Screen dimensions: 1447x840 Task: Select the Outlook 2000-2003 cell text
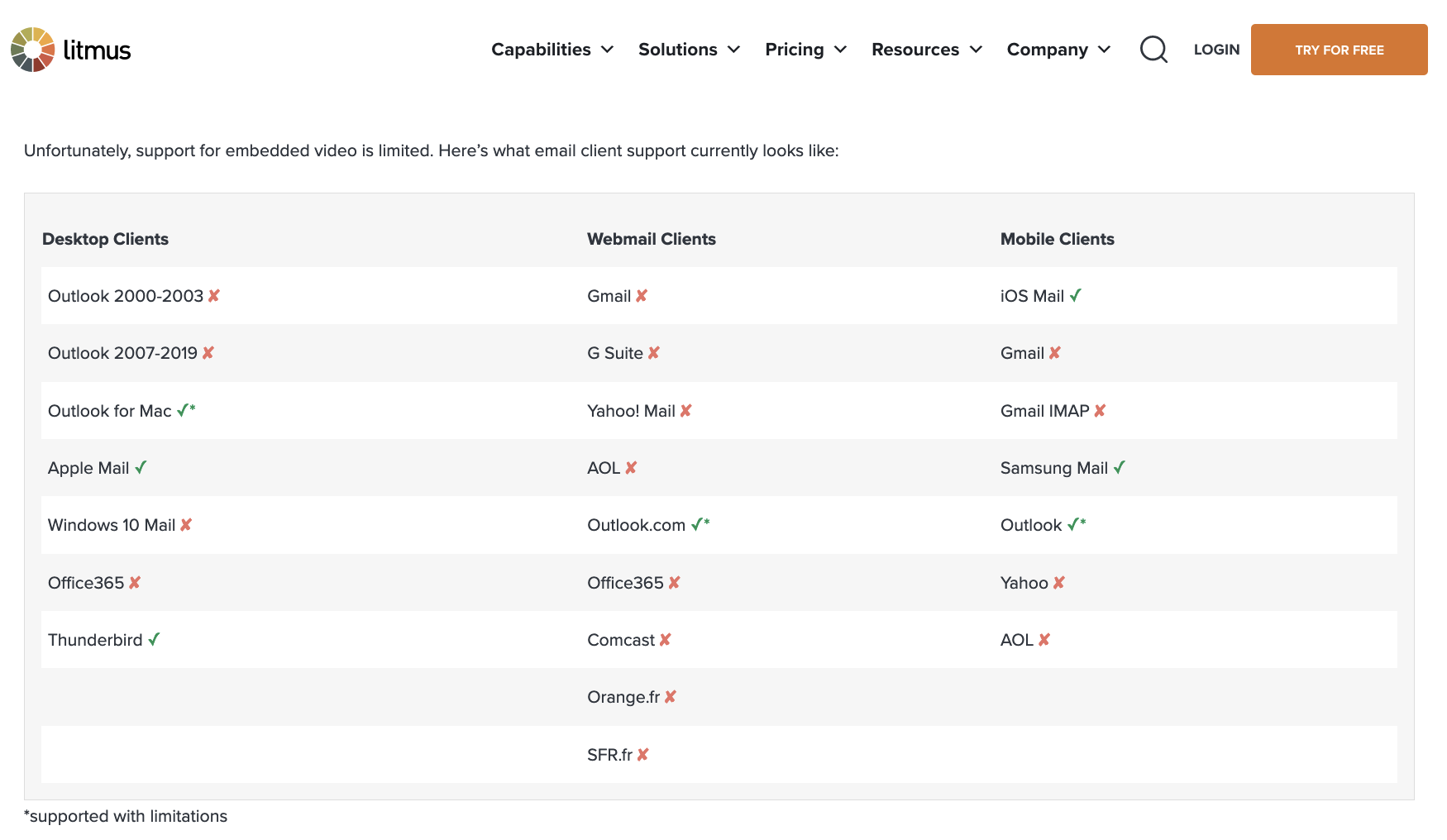(x=126, y=296)
